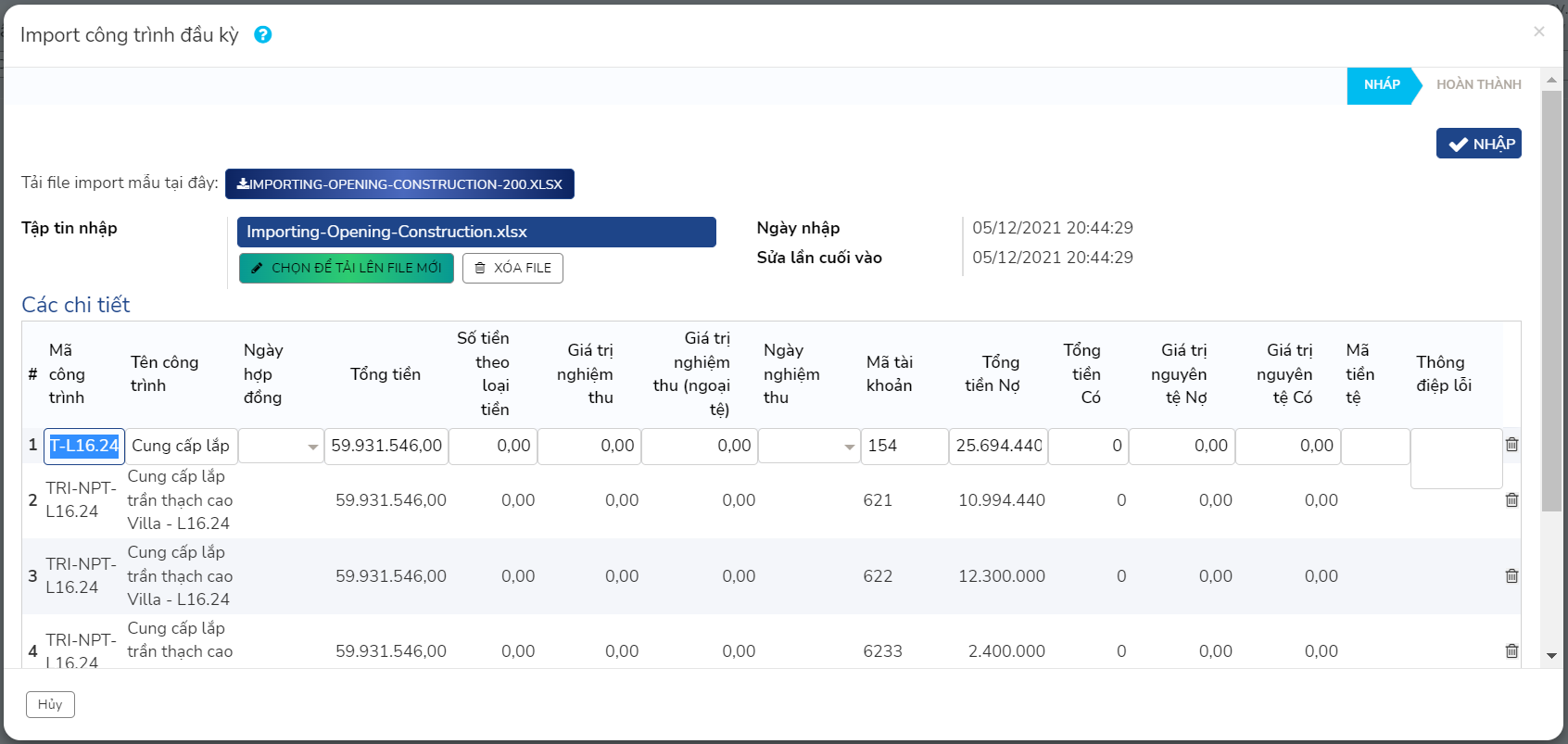The image size is (1568, 744).
Task: Delete row 1 with trash icon
Action: (x=1512, y=445)
